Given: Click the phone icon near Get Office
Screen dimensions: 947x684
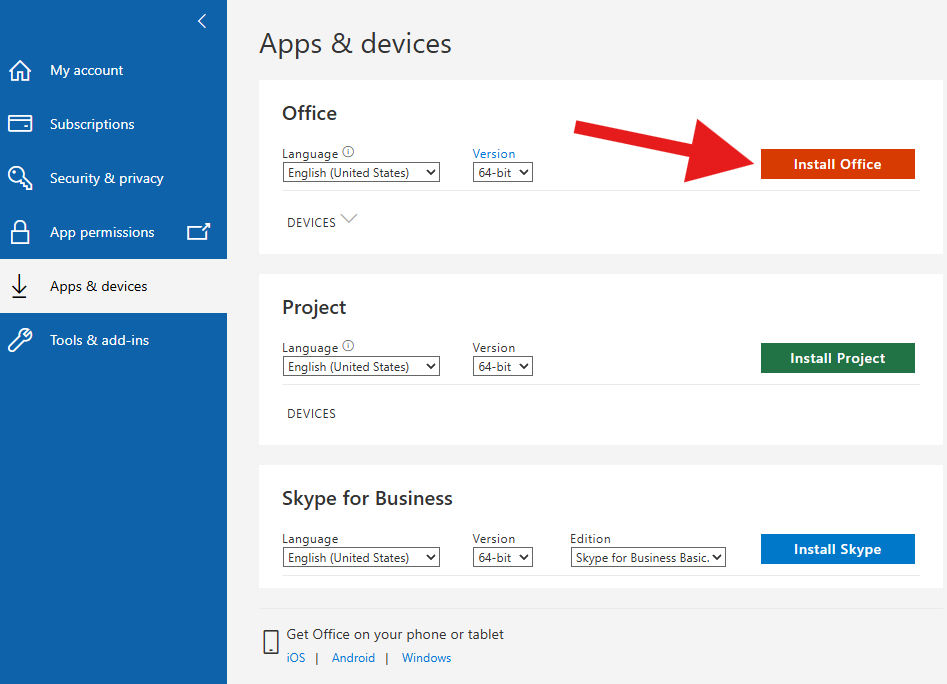Looking at the screenshot, I should click(x=270, y=642).
